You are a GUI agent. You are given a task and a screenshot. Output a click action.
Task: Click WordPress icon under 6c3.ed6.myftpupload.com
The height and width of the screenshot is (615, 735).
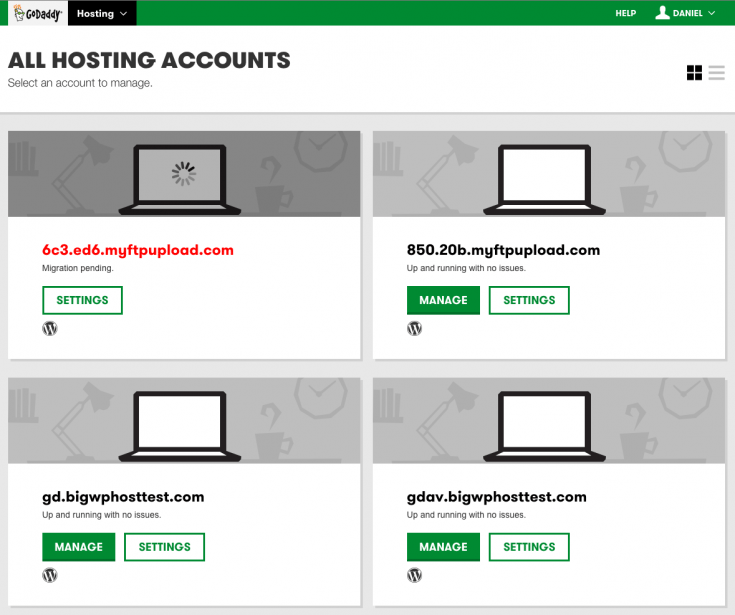(50, 329)
